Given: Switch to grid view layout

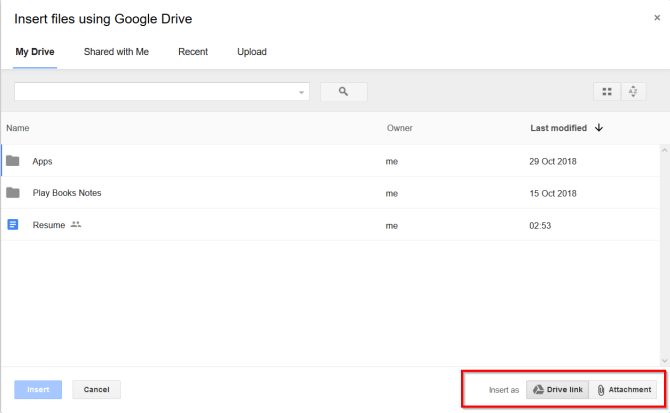Looking at the screenshot, I should tap(606, 92).
